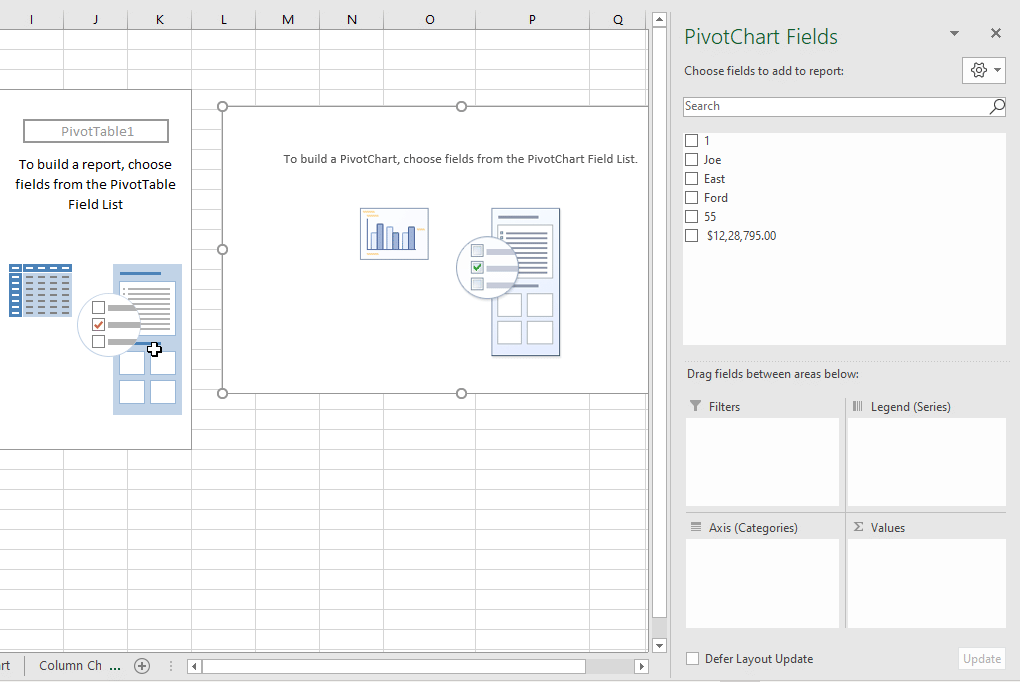Click the field list icon in the PivotChart placeholder
Image resolution: width=1020 pixels, height=682 pixels.
[524, 282]
